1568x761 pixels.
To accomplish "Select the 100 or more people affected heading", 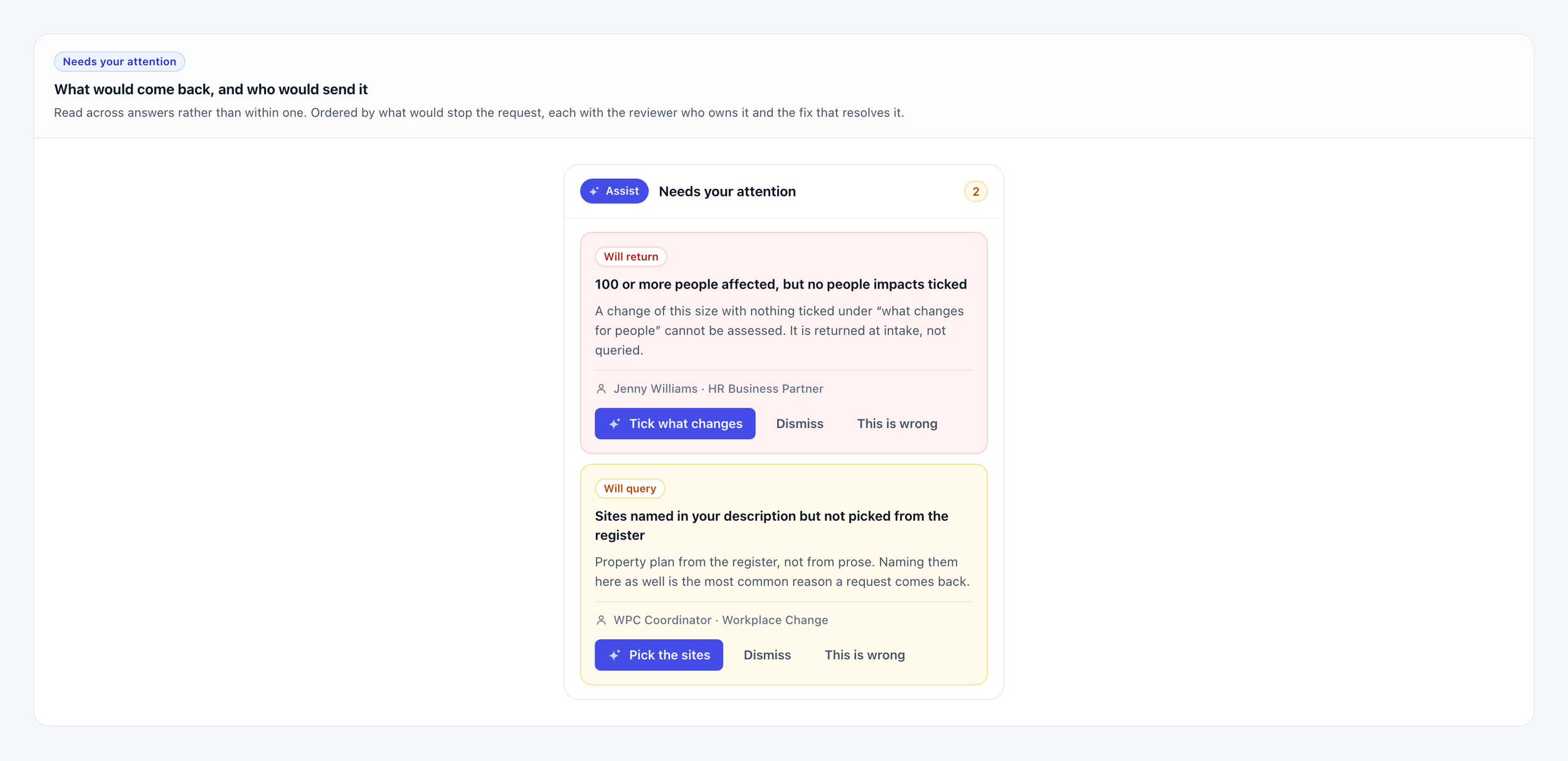I will click(x=780, y=284).
